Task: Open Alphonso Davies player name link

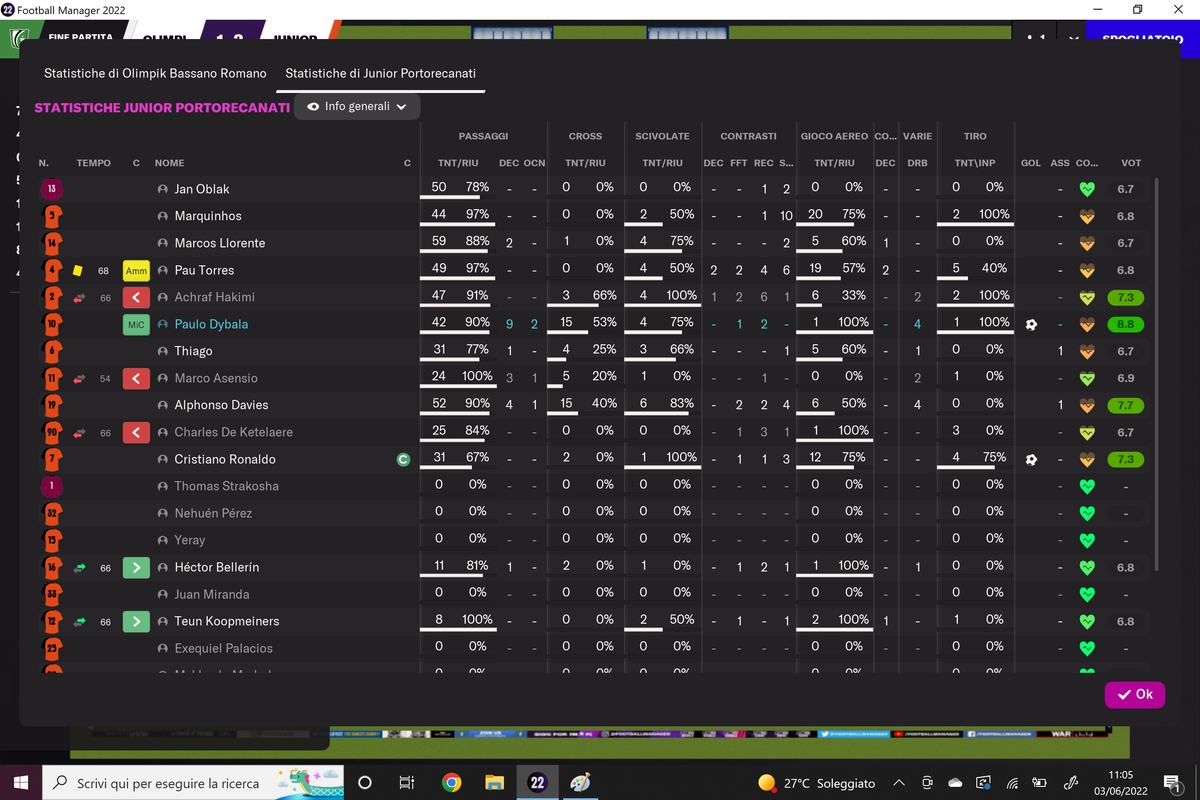Action: 221,405
